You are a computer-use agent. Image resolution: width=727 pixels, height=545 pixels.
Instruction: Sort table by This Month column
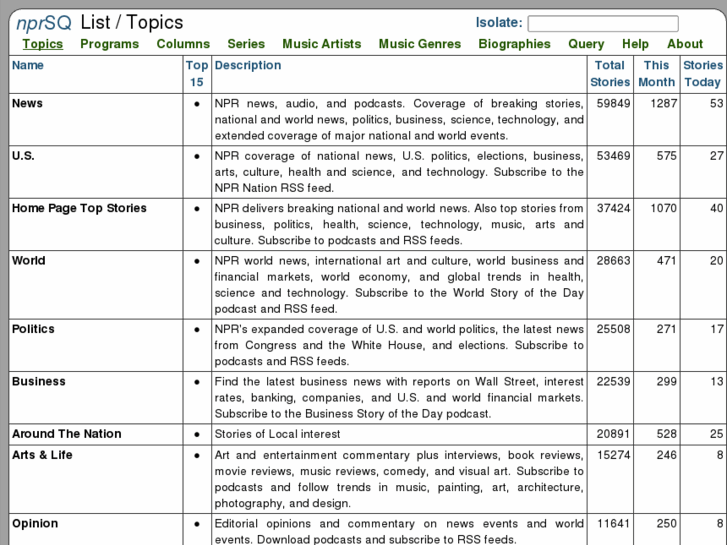click(x=657, y=74)
